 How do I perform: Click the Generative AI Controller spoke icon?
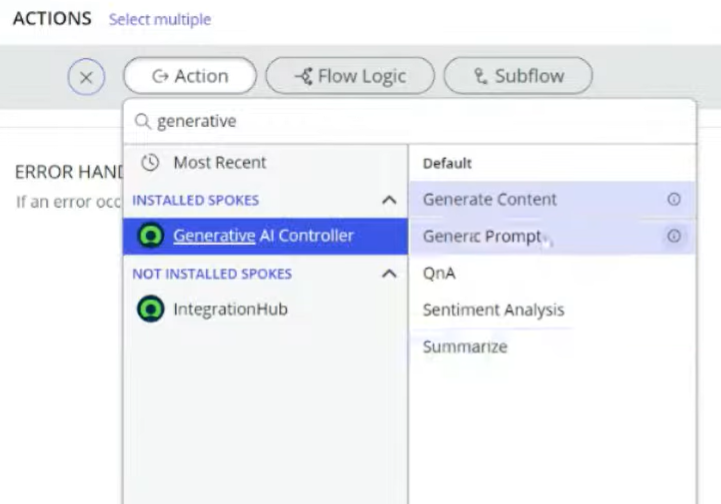151,235
